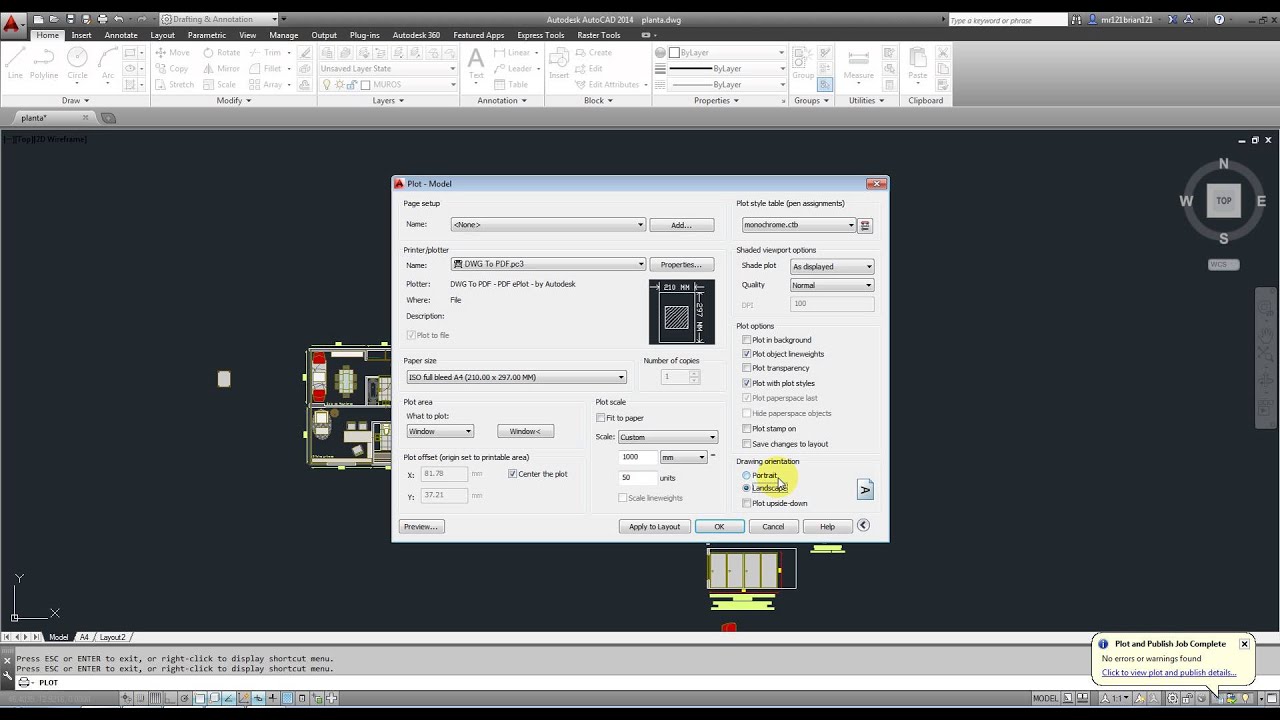This screenshot has width=1280, height=720.
Task: Open the Shade plot dropdown
Action: (832, 267)
